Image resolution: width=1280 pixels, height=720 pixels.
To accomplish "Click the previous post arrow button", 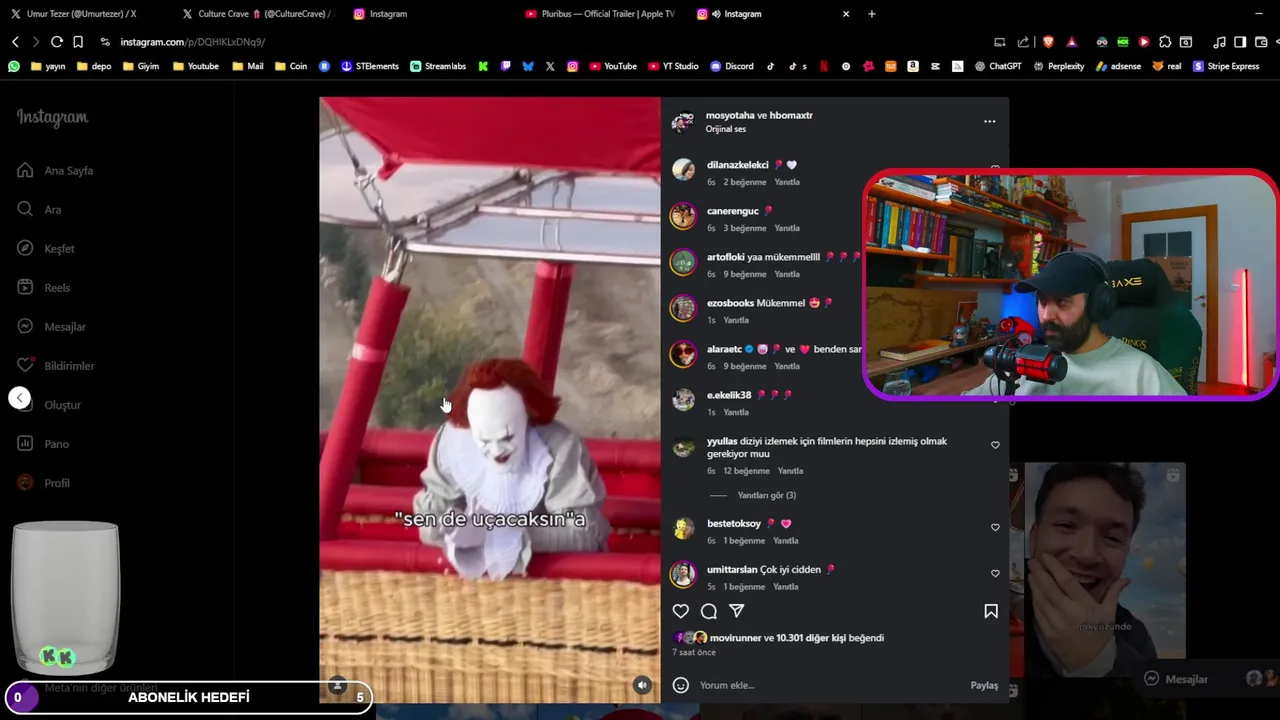I will point(20,398).
